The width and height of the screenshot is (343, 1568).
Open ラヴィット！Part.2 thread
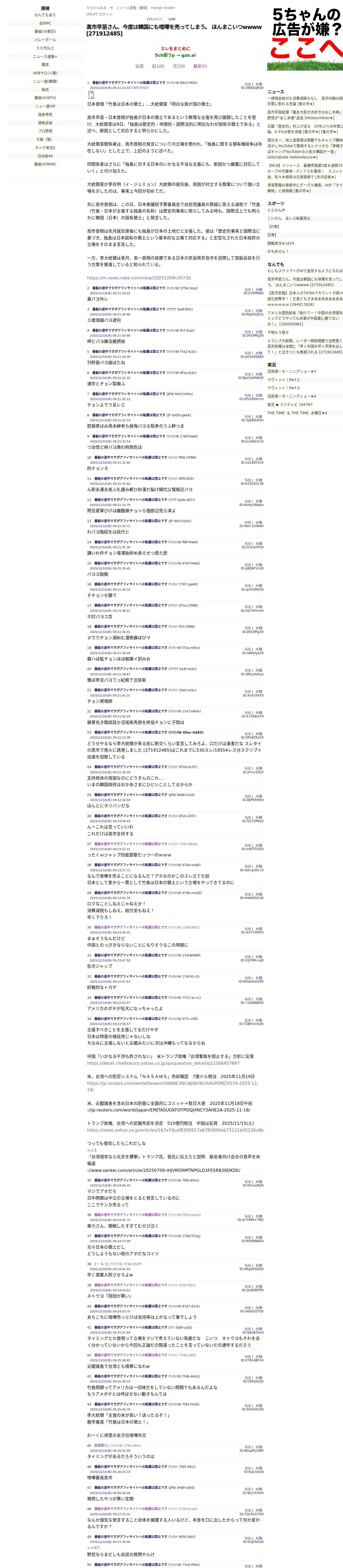(x=283, y=380)
